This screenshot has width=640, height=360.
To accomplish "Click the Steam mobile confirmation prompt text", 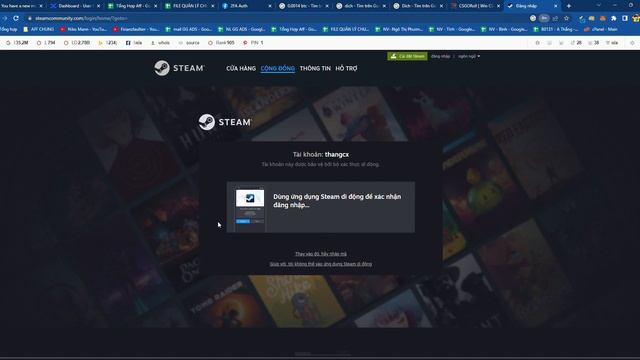I will click(x=337, y=201).
